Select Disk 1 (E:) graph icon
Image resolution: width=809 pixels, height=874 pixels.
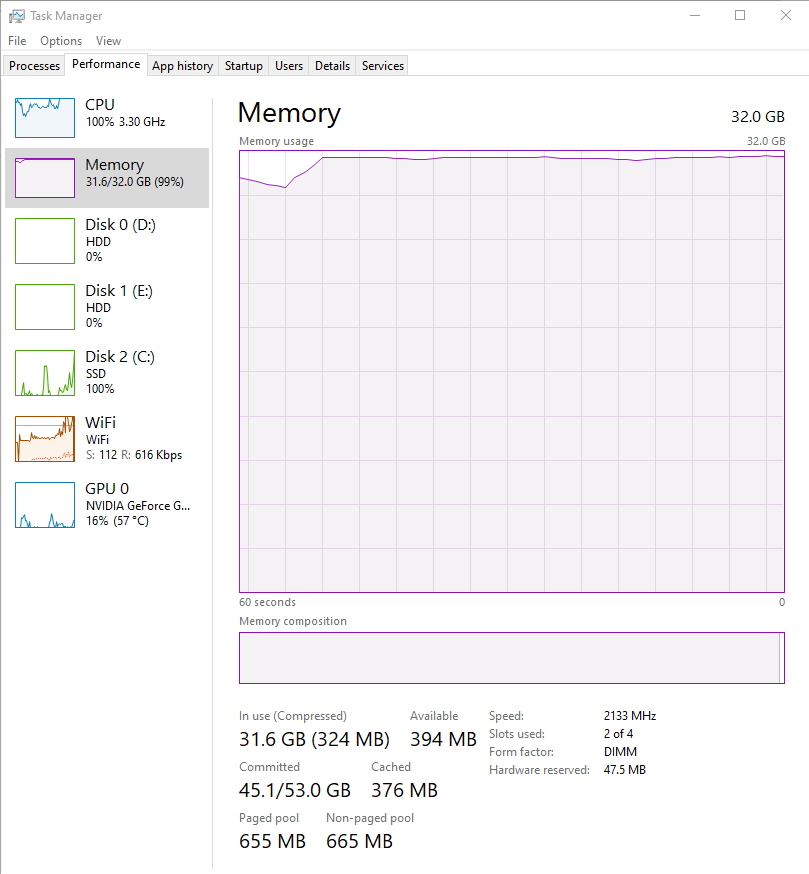coord(45,307)
